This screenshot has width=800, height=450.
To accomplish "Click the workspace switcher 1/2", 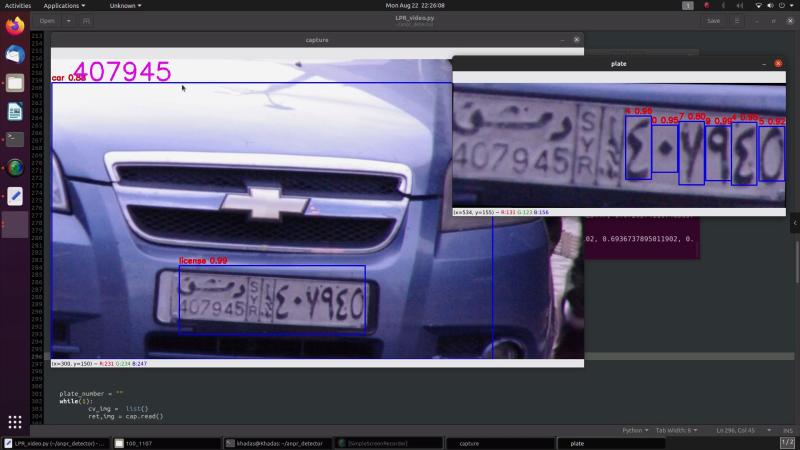I will click(x=787, y=442).
